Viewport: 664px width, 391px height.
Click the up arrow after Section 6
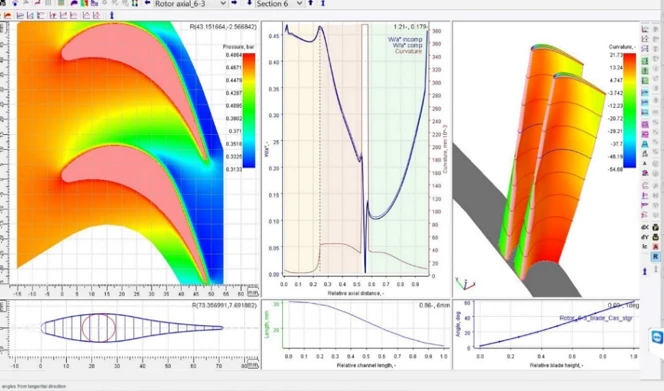(310, 3)
